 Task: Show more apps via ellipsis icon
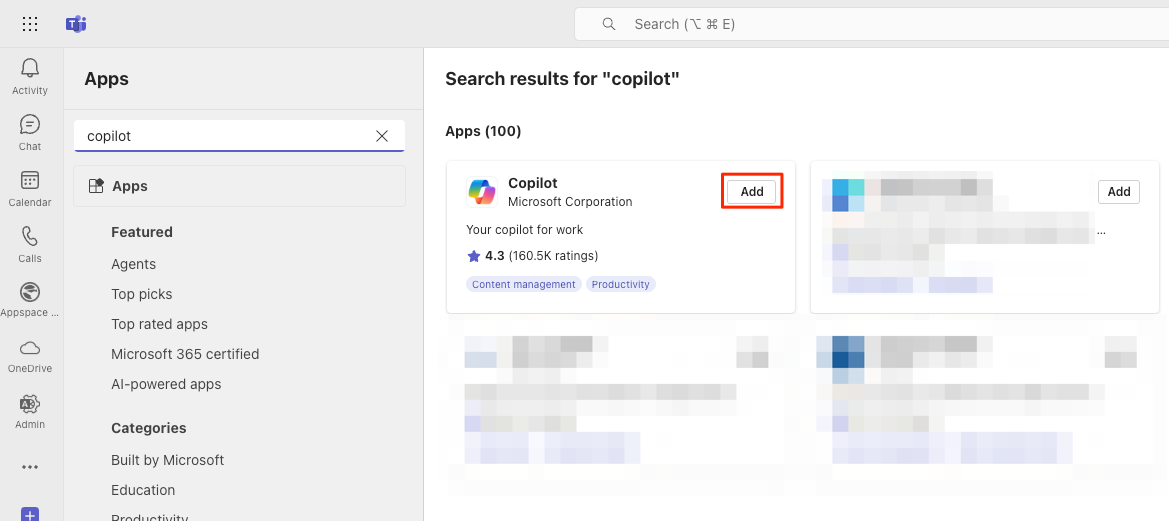point(30,467)
